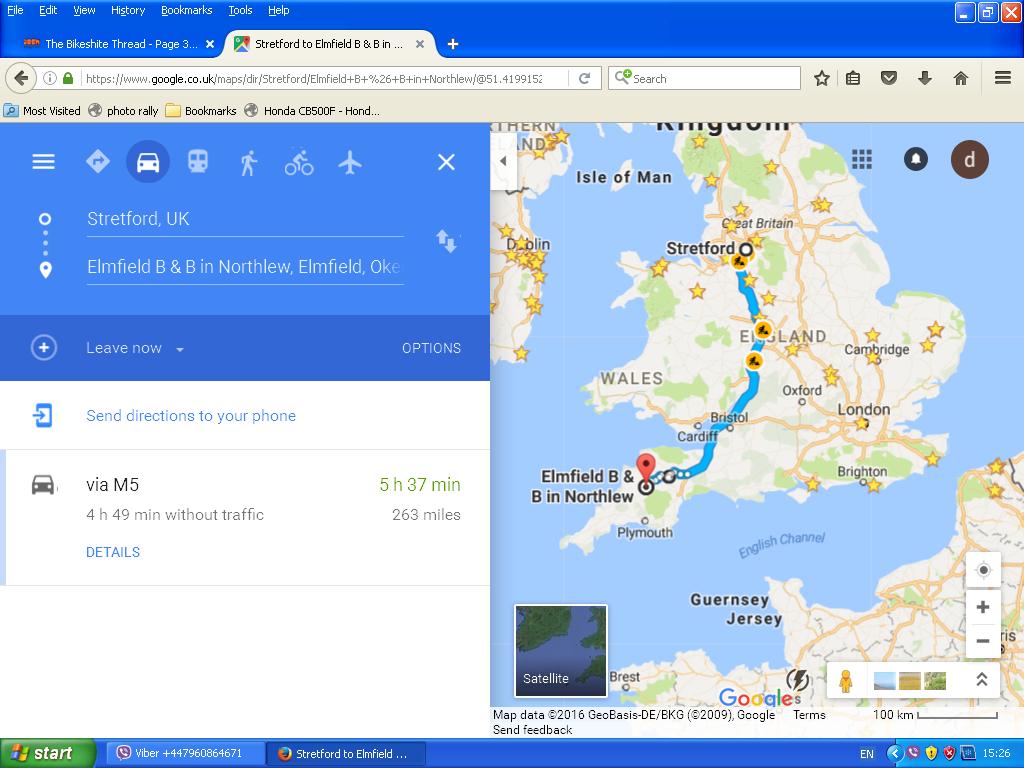The height and width of the screenshot is (768, 1024).
Task: Go back in Firefox
Action: tap(21, 78)
